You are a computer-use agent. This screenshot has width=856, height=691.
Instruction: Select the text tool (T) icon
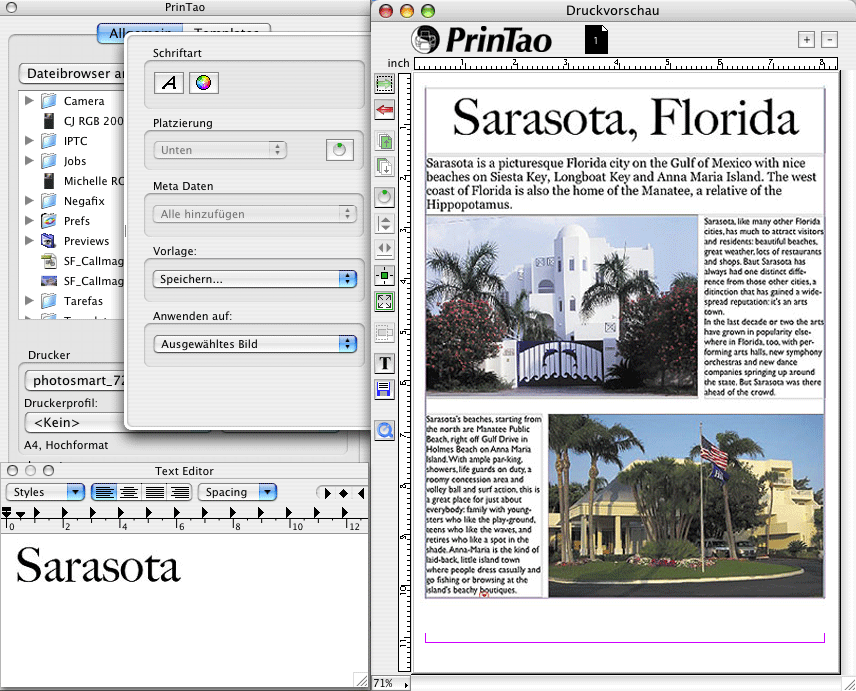pos(385,363)
